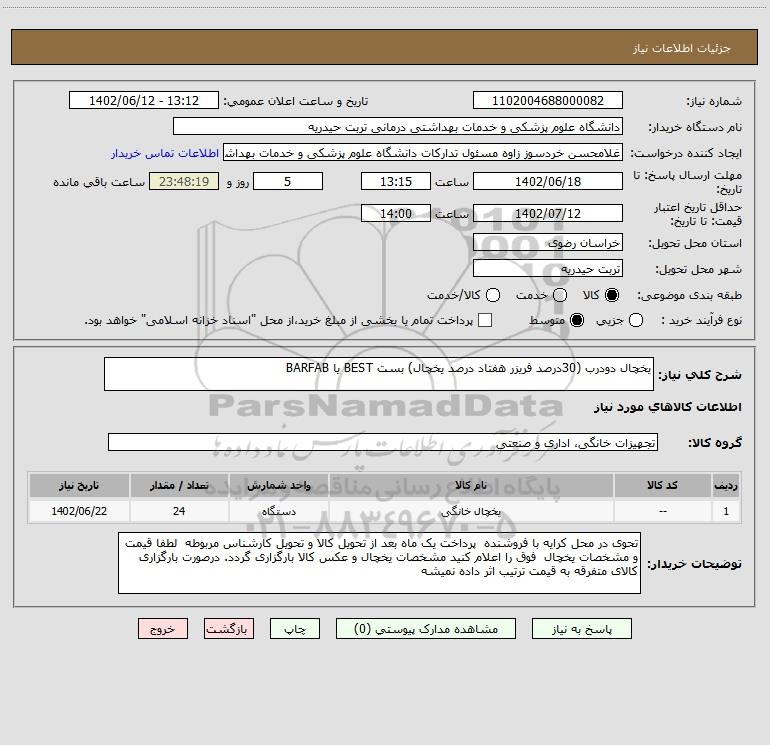This screenshot has height=745, width=770.
Task: Open مشاهده مدارک پیوستی (0) button
Action: click(426, 629)
